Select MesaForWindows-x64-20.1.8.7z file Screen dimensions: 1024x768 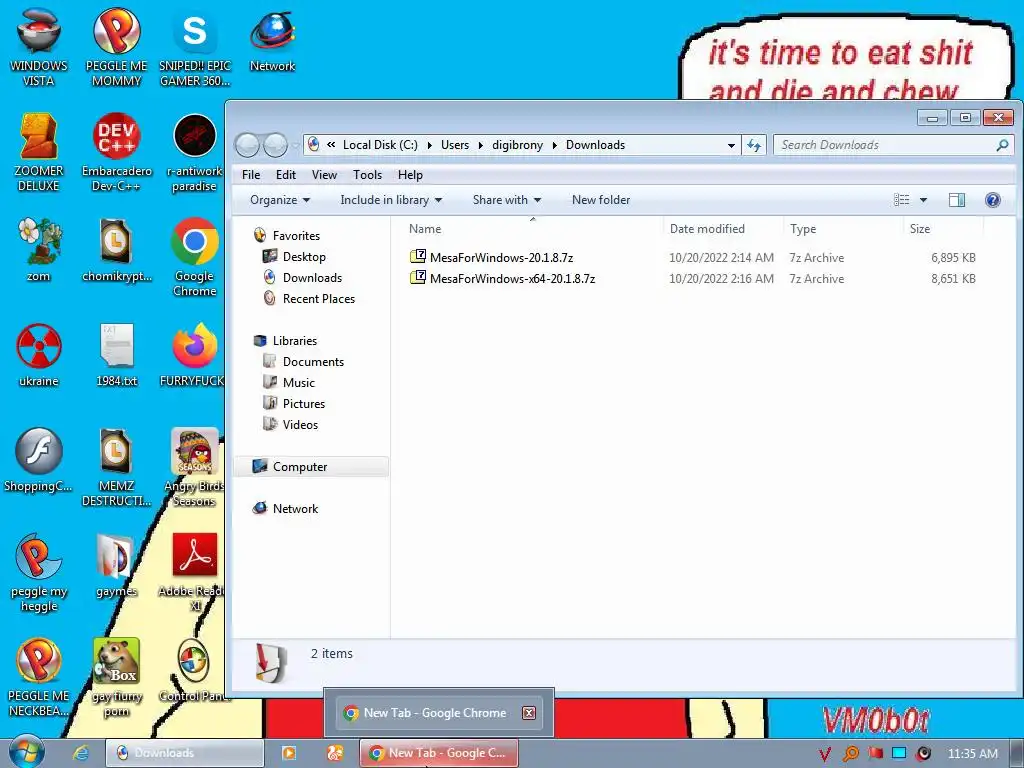point(512,279)
